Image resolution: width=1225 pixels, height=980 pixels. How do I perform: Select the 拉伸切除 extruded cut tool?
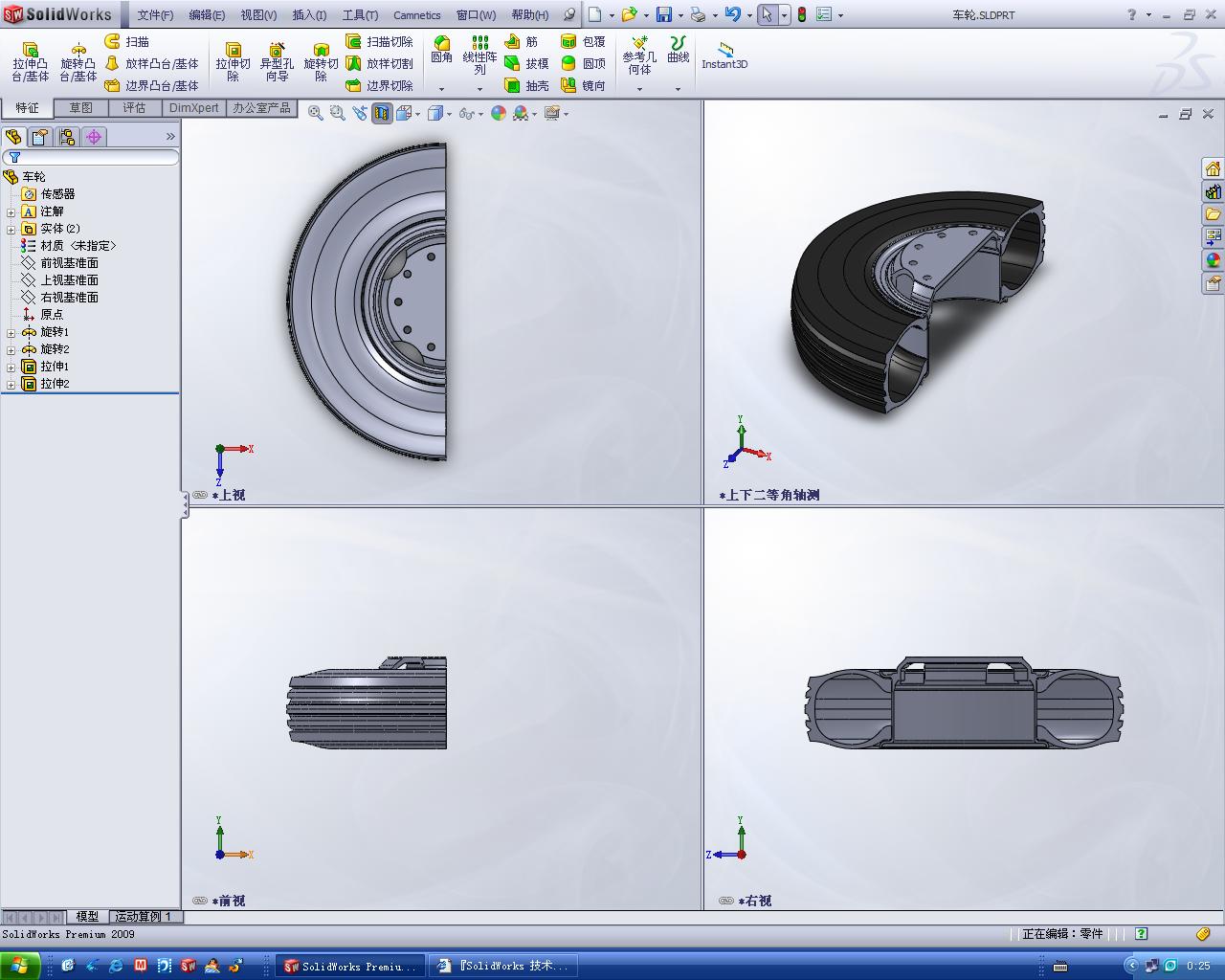233,61
